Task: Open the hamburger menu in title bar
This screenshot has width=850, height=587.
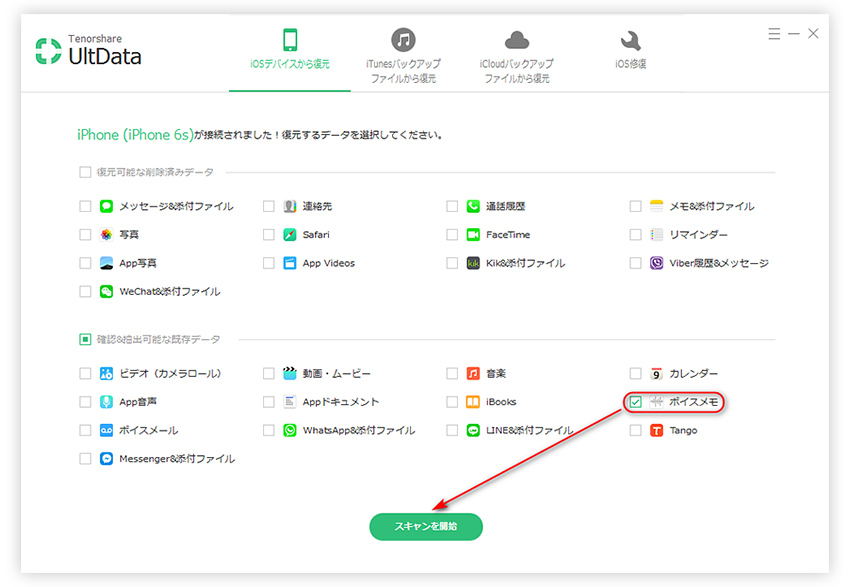Action: [774, 34]
